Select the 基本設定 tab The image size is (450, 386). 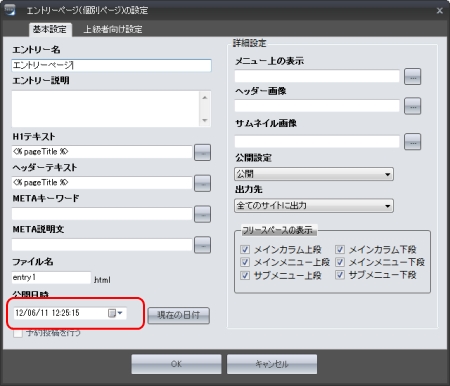click(x=49, y=29)
